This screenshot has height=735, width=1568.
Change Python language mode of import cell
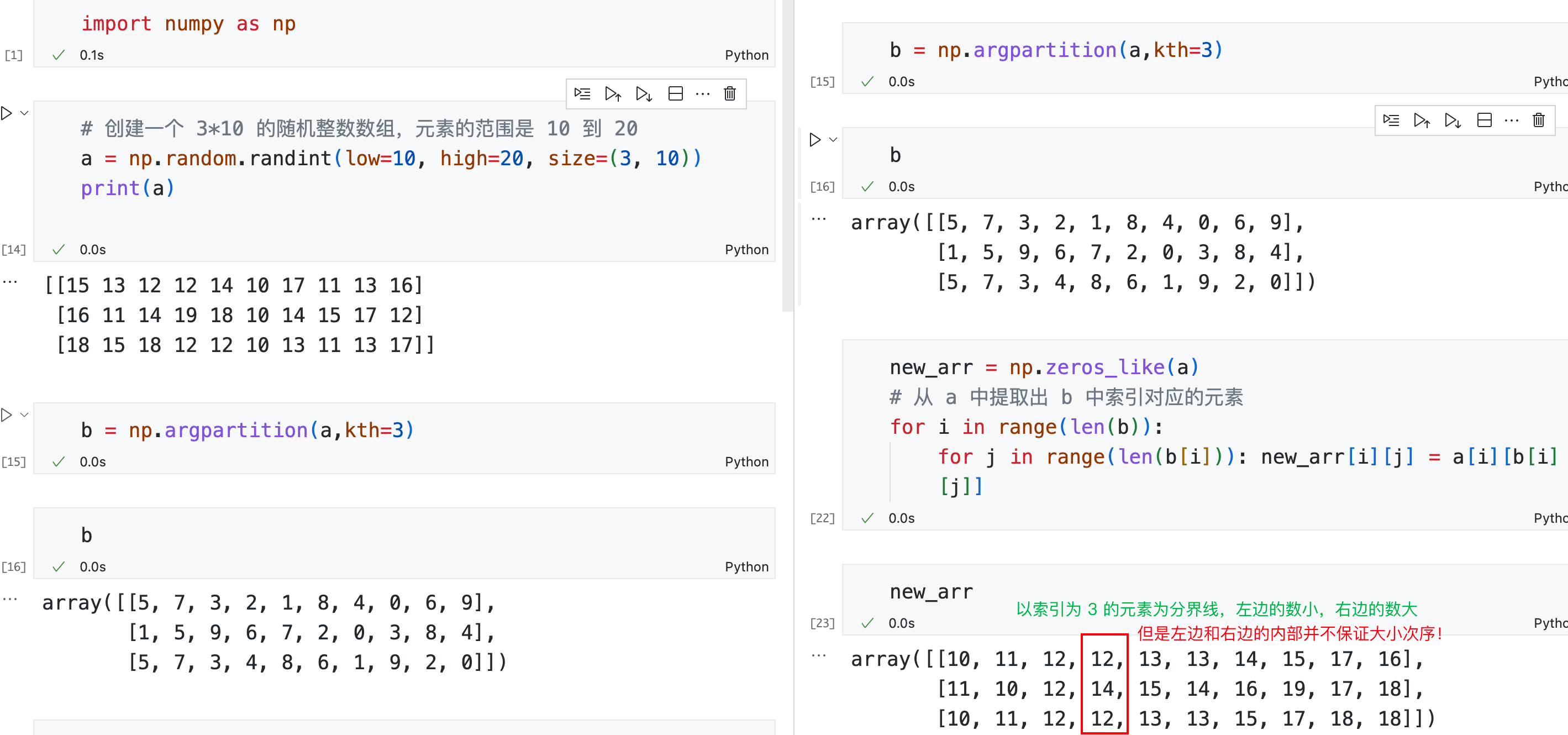click(x=746, y=55)
